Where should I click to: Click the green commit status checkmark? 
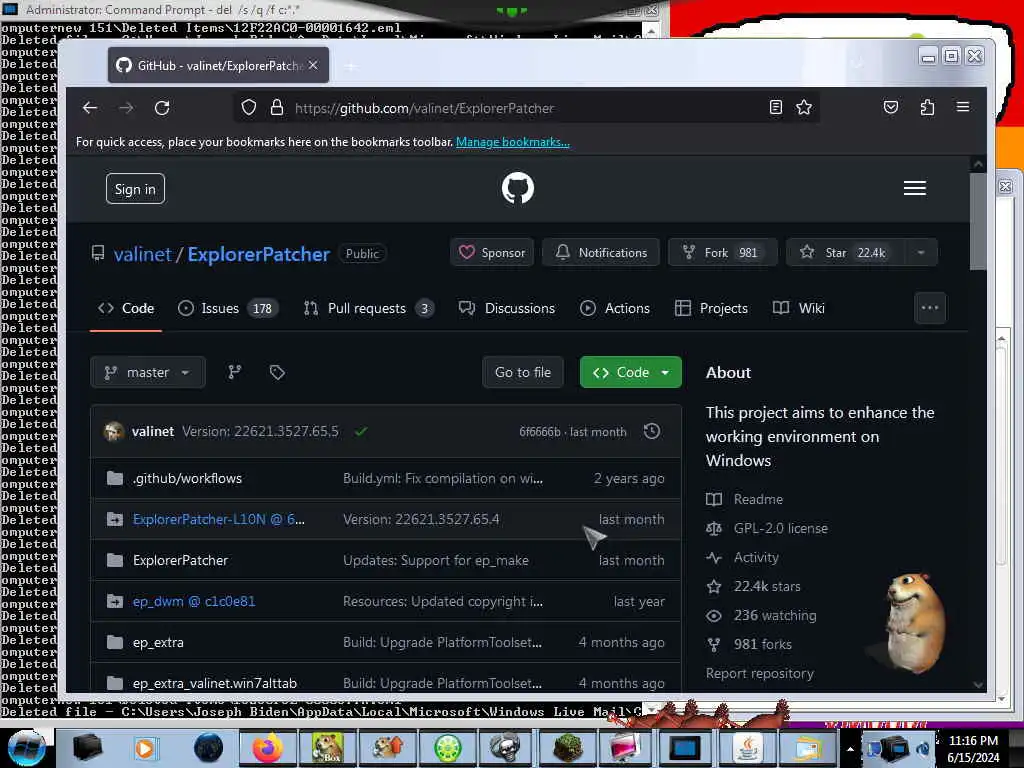[360, 431]
